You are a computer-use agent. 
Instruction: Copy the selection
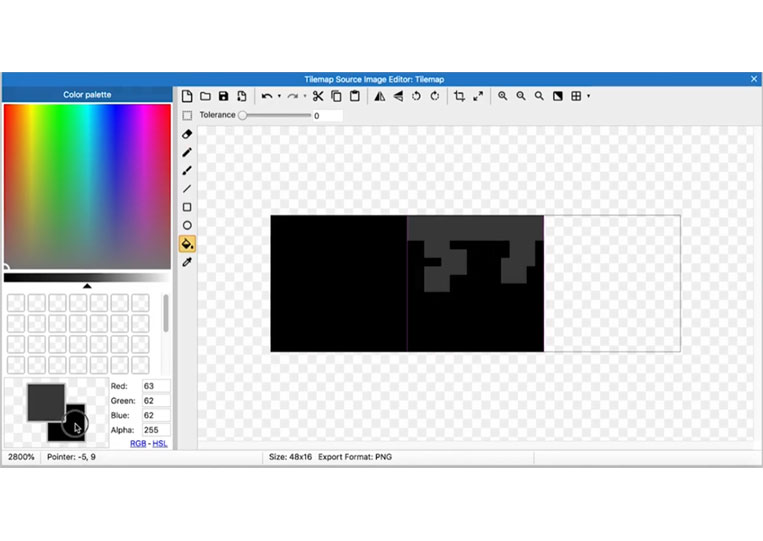pyautogui.click(x=336, y=96)
